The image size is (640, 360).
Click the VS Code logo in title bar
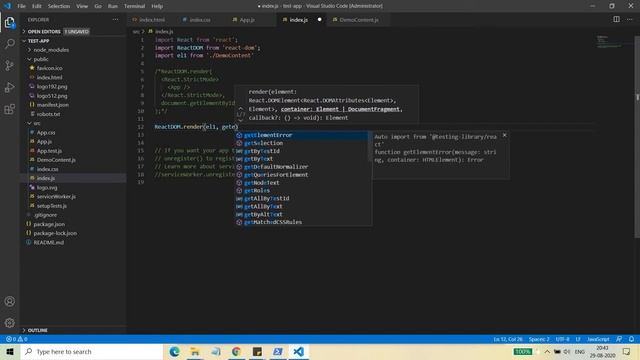pos(7,6)
